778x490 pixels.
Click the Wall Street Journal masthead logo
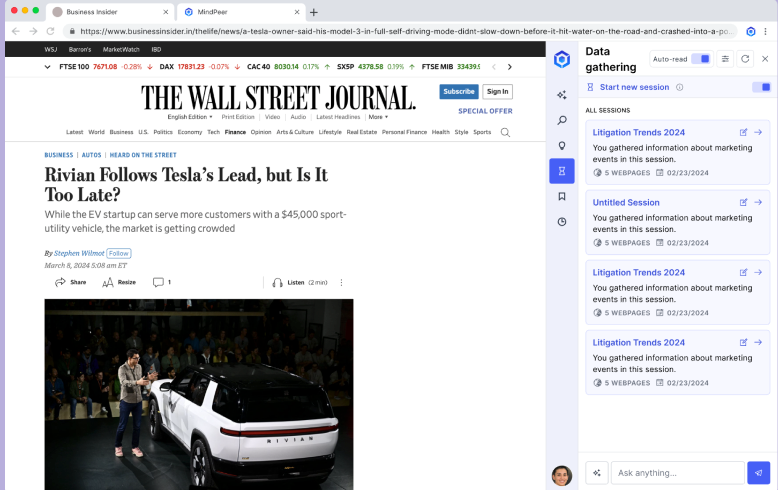(278, 98)
